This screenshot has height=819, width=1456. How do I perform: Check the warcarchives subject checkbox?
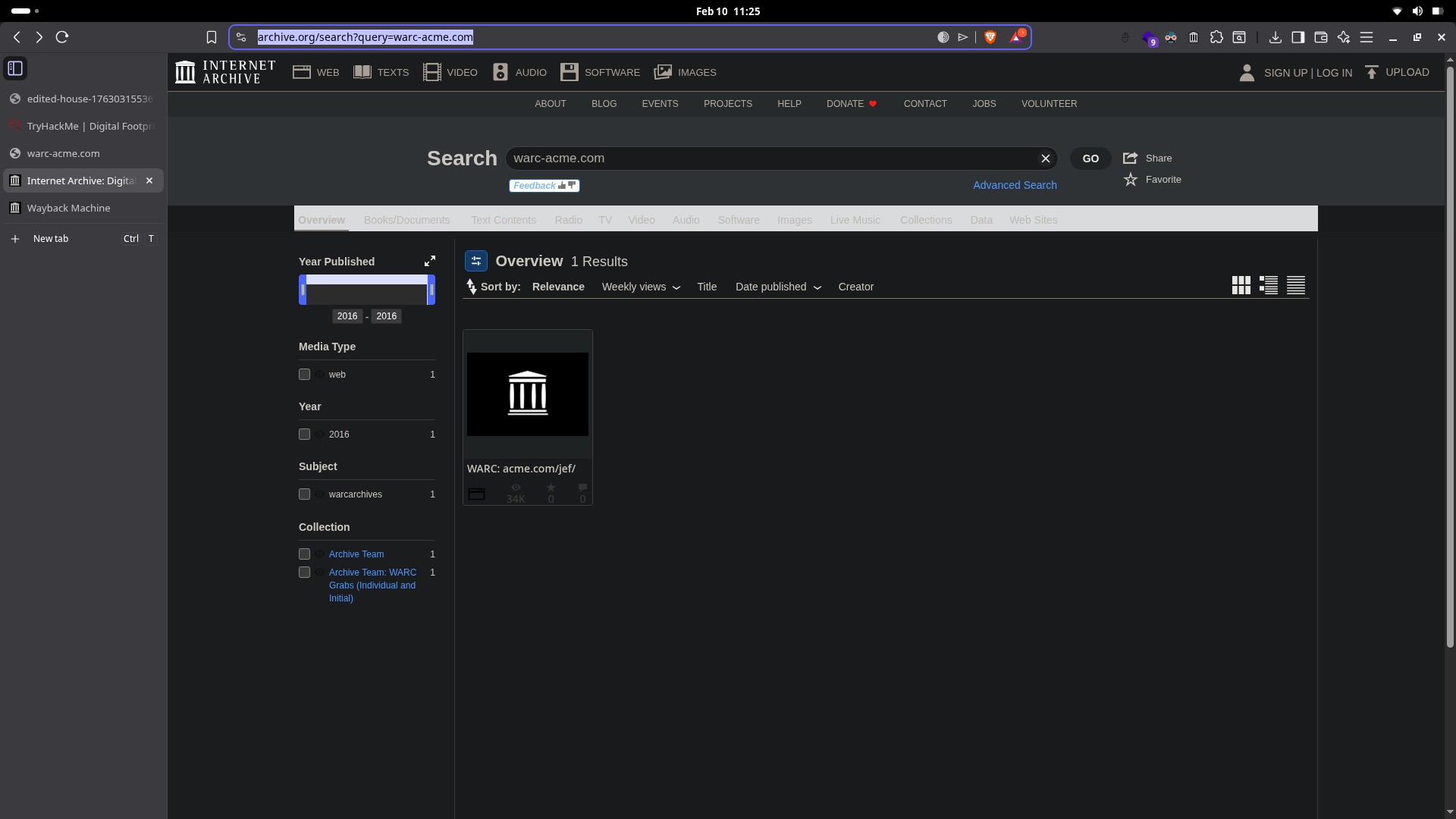click(x=304, y=494)
